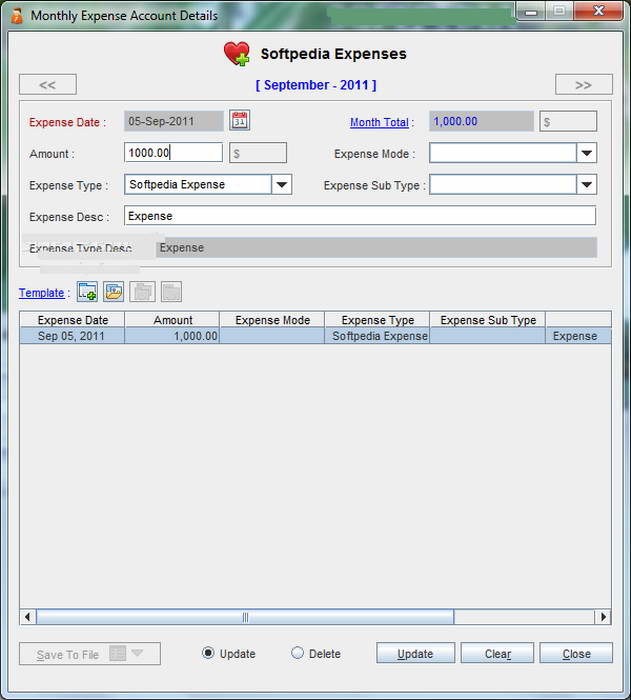The height and width of the screenshot is (700, 631).
Task: Click the Expense Sub Type column header
Action: (x=488, y=320)
